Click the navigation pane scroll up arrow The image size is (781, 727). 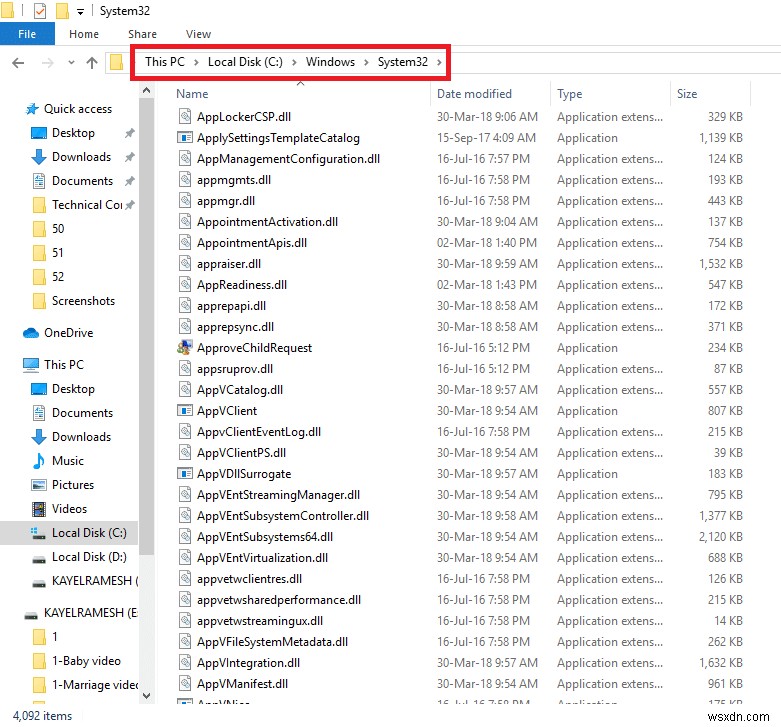(146, 90)
